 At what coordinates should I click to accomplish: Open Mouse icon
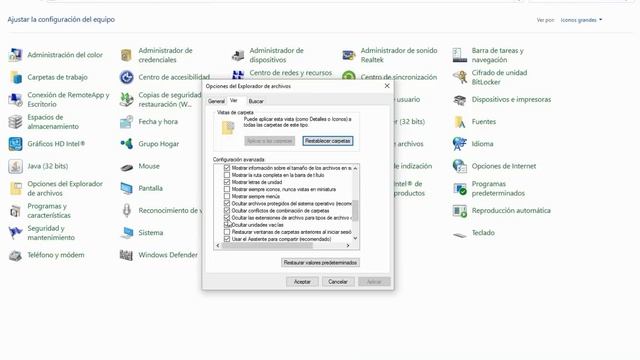click(127, 167)
